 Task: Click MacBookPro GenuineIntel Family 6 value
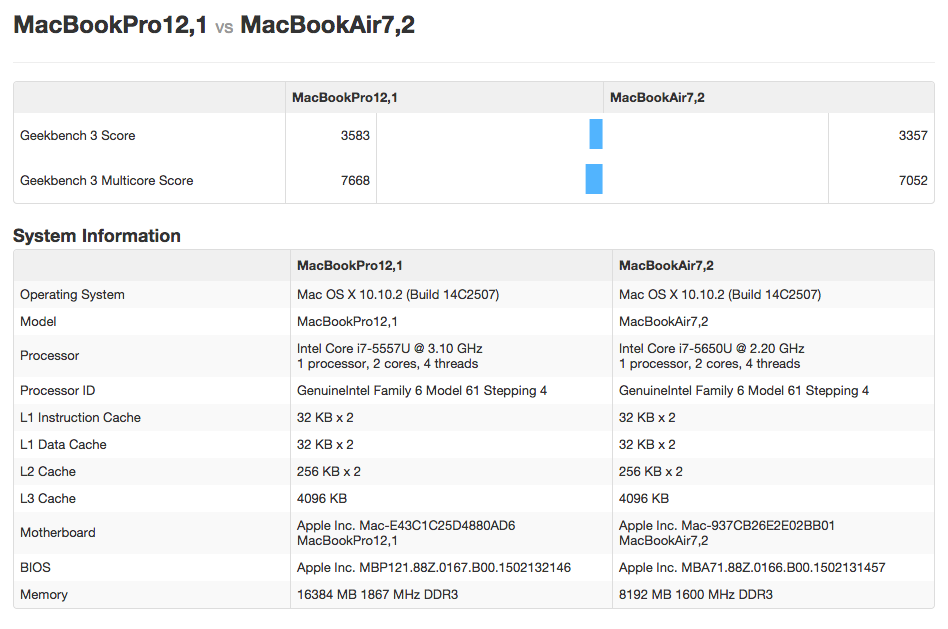point(422,391)
